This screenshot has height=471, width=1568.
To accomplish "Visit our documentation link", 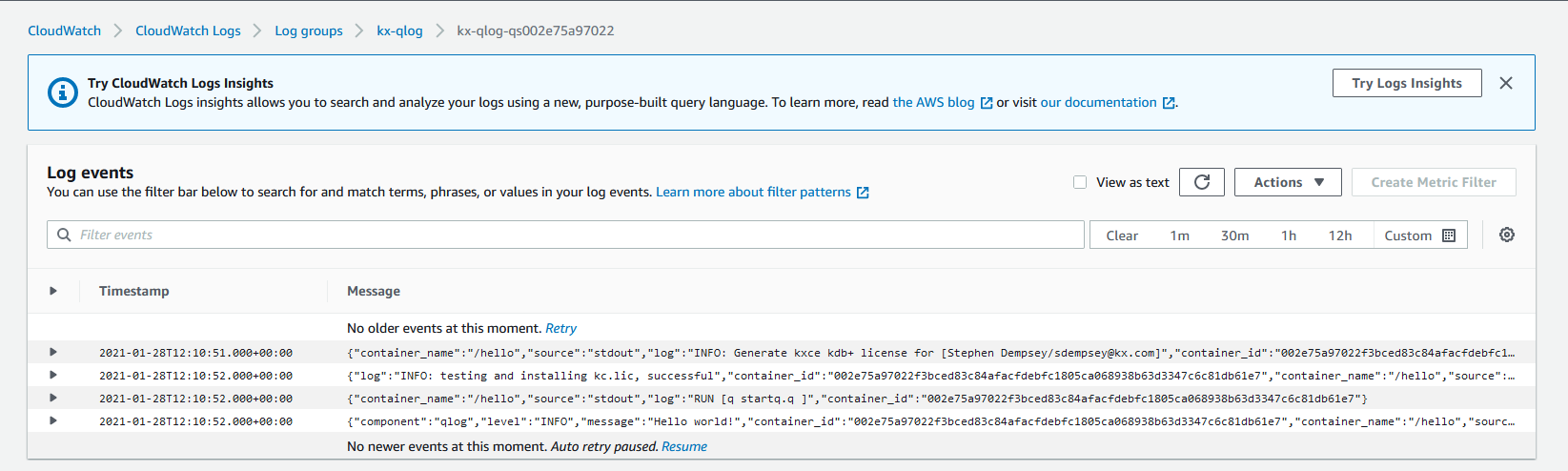I will (1098, 102).
